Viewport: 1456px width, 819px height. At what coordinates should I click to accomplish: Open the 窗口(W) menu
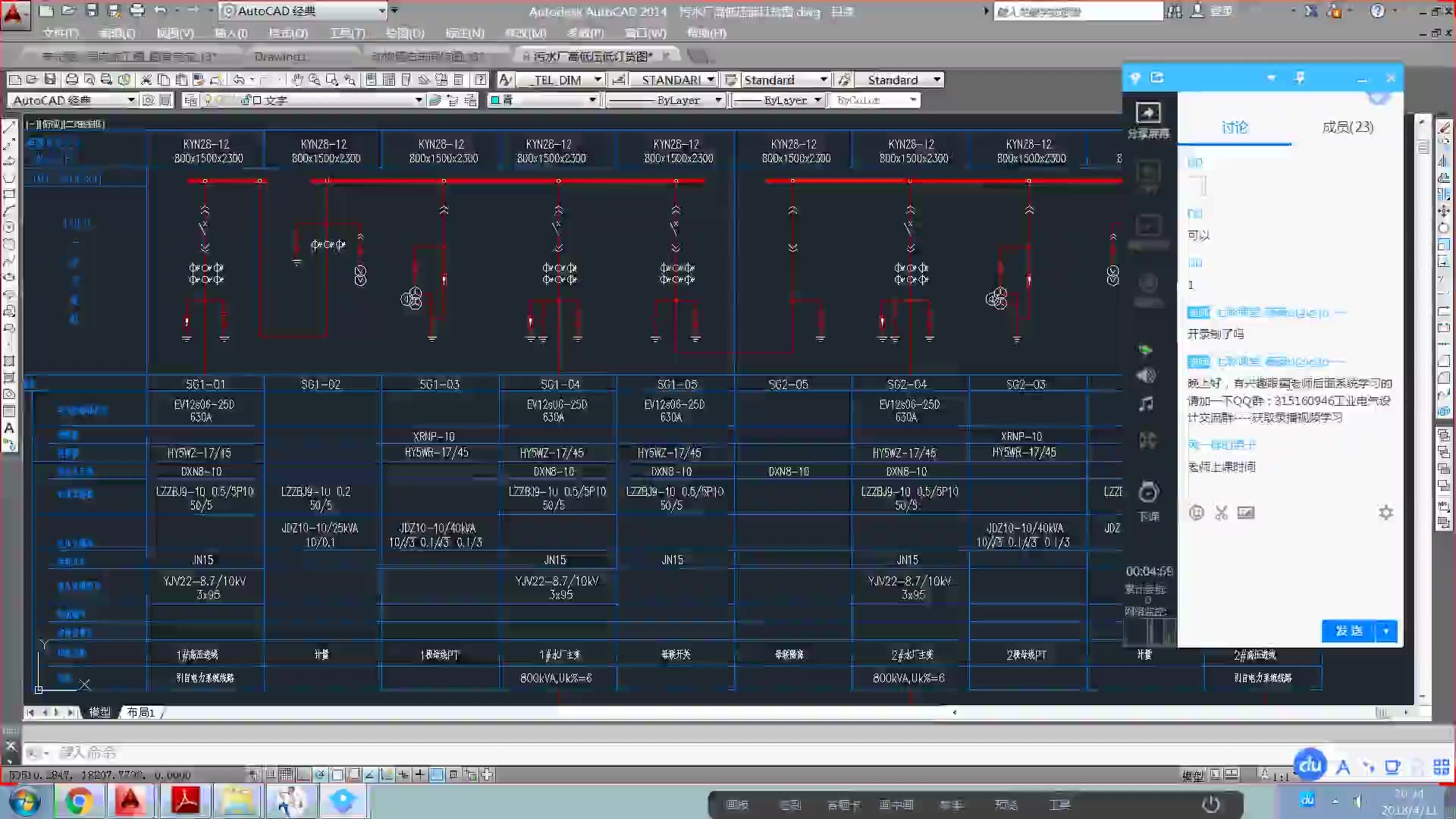(645, 33)
